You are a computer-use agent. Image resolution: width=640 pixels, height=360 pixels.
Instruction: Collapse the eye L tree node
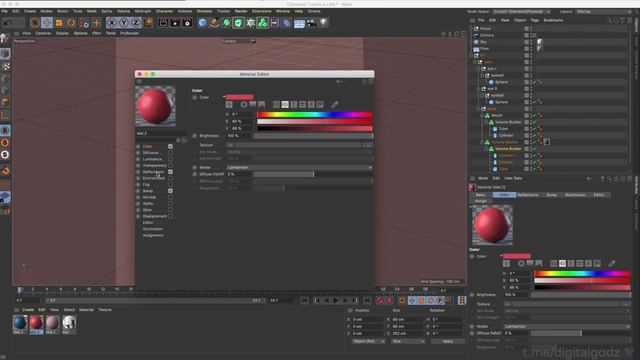[479, 69]
